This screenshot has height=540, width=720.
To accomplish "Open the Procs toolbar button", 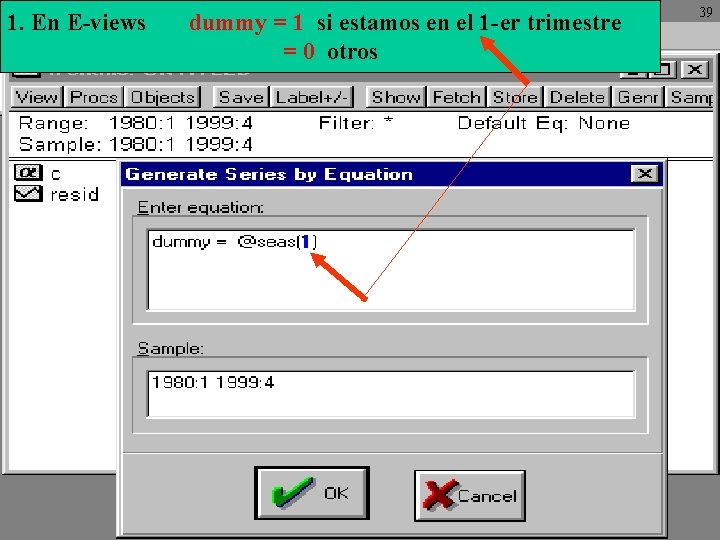I will coord(94,97).
